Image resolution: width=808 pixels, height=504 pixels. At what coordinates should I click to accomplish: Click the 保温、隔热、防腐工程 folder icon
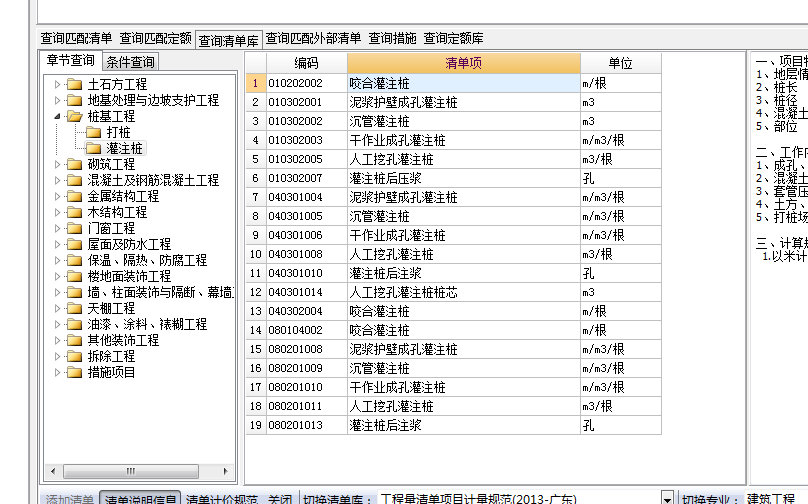coord(74,260)
